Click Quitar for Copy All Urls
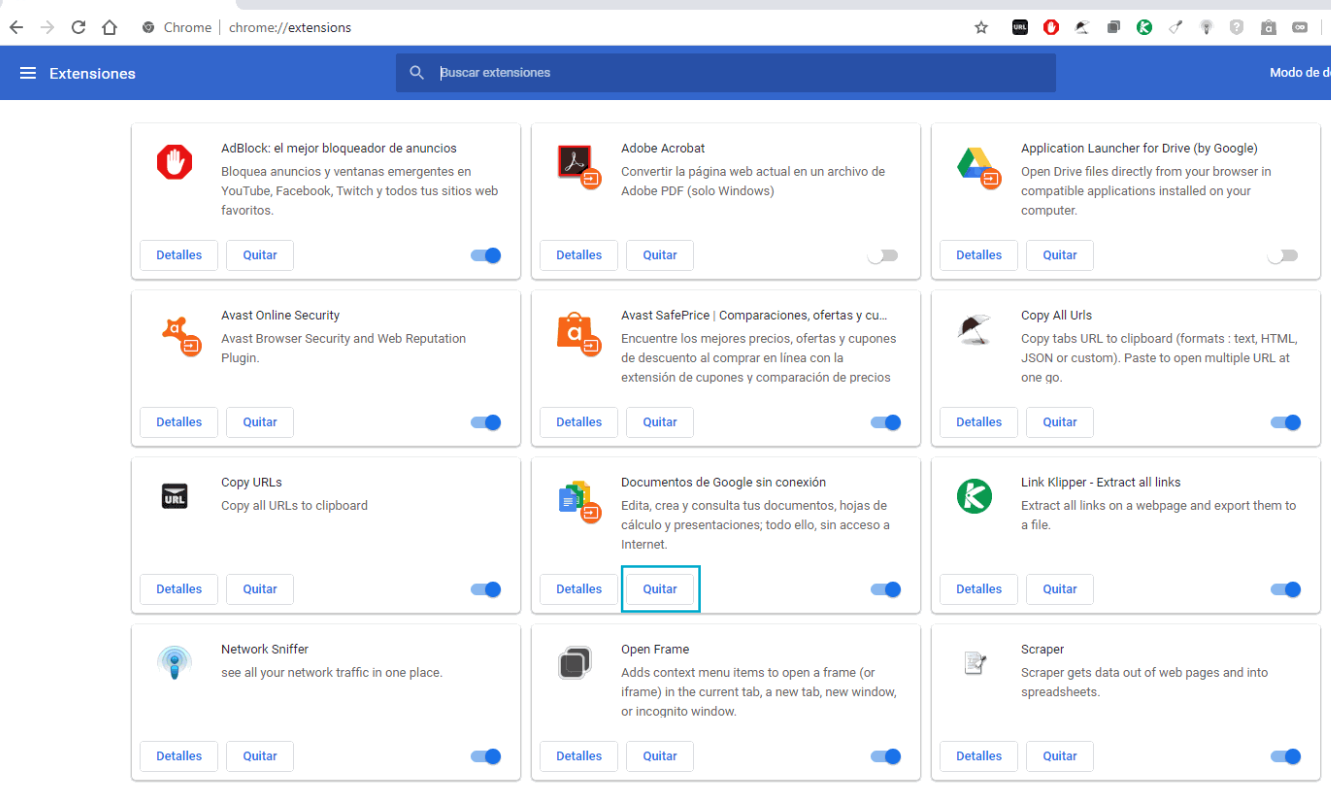The width and height of the screenshot is (1331, 789). point(1060,422)
